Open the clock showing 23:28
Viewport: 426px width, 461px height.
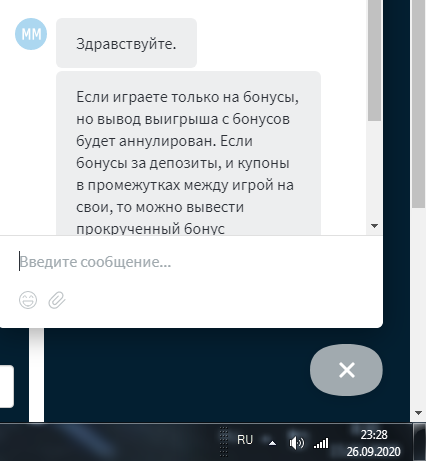[374, 435]
